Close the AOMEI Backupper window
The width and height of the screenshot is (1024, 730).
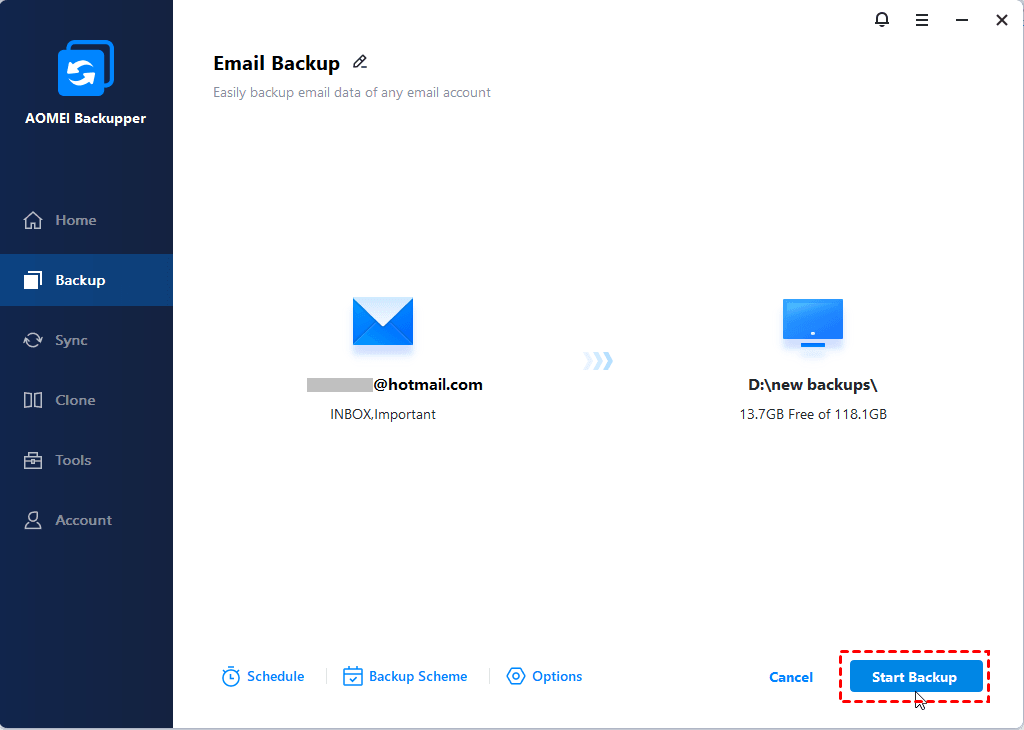[x=1002, y=20]
